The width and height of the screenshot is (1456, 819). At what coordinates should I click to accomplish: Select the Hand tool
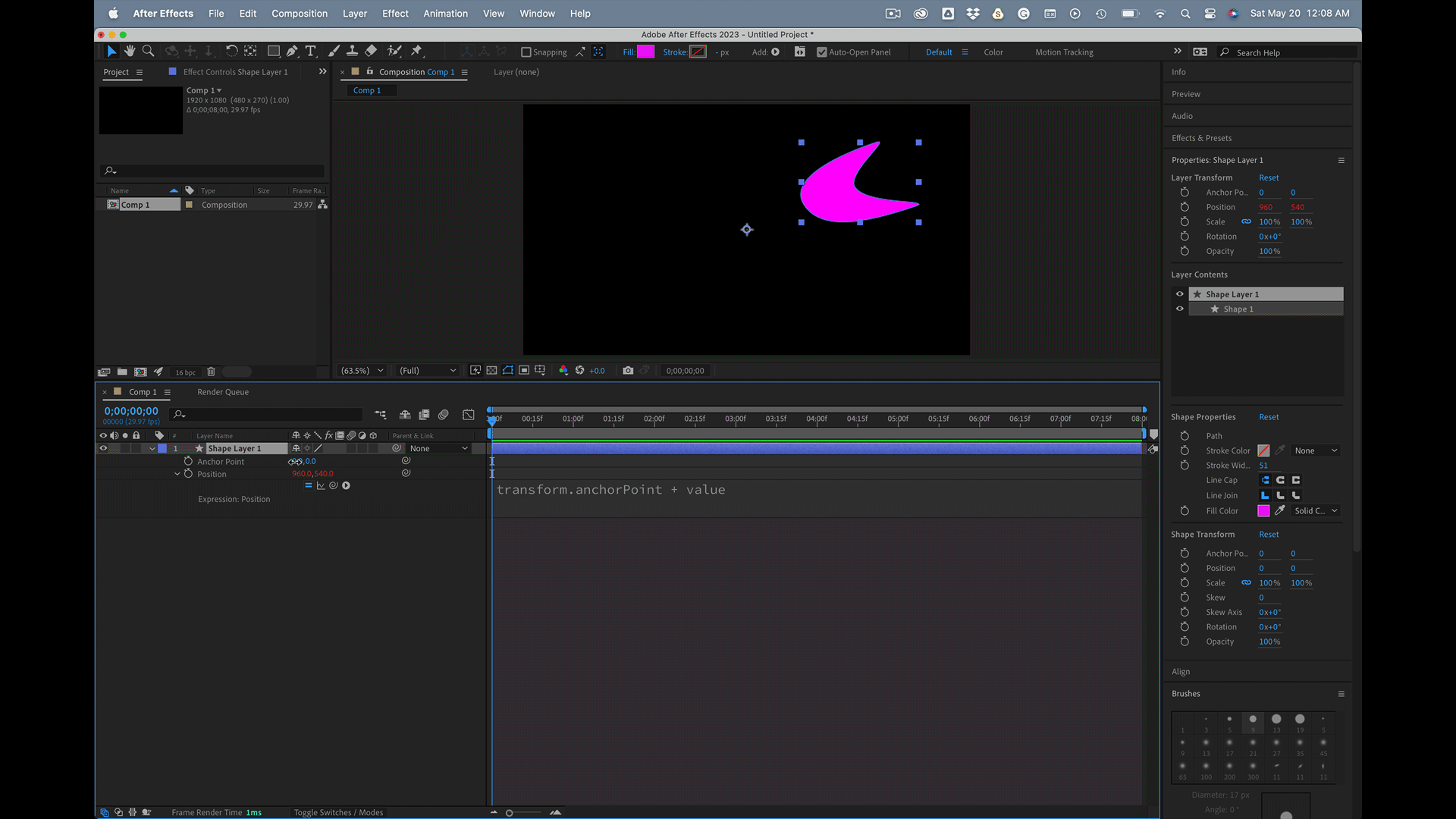coord(130,51)
